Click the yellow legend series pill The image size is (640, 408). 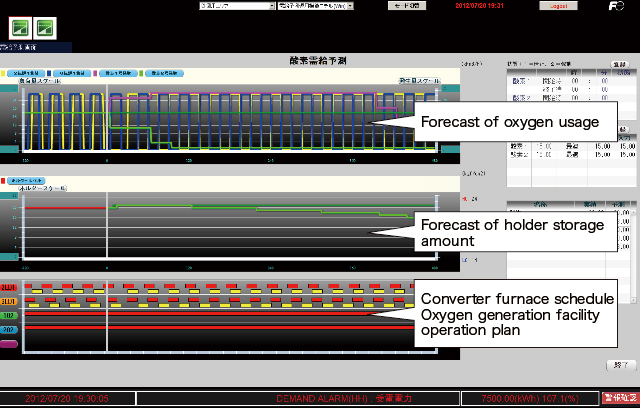[x=26, y=73]
